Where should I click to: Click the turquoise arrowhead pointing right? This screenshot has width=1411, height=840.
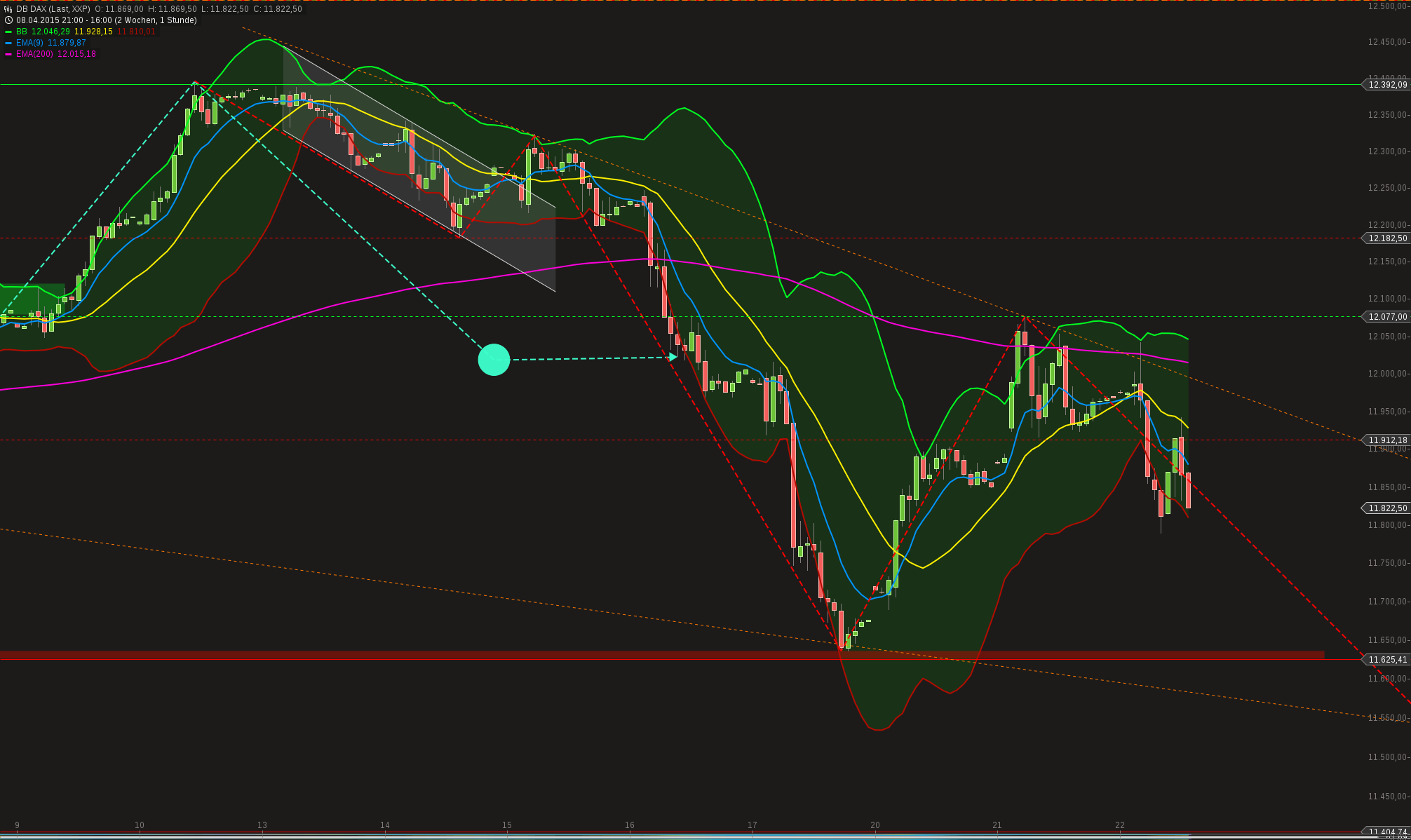[673, 357]
